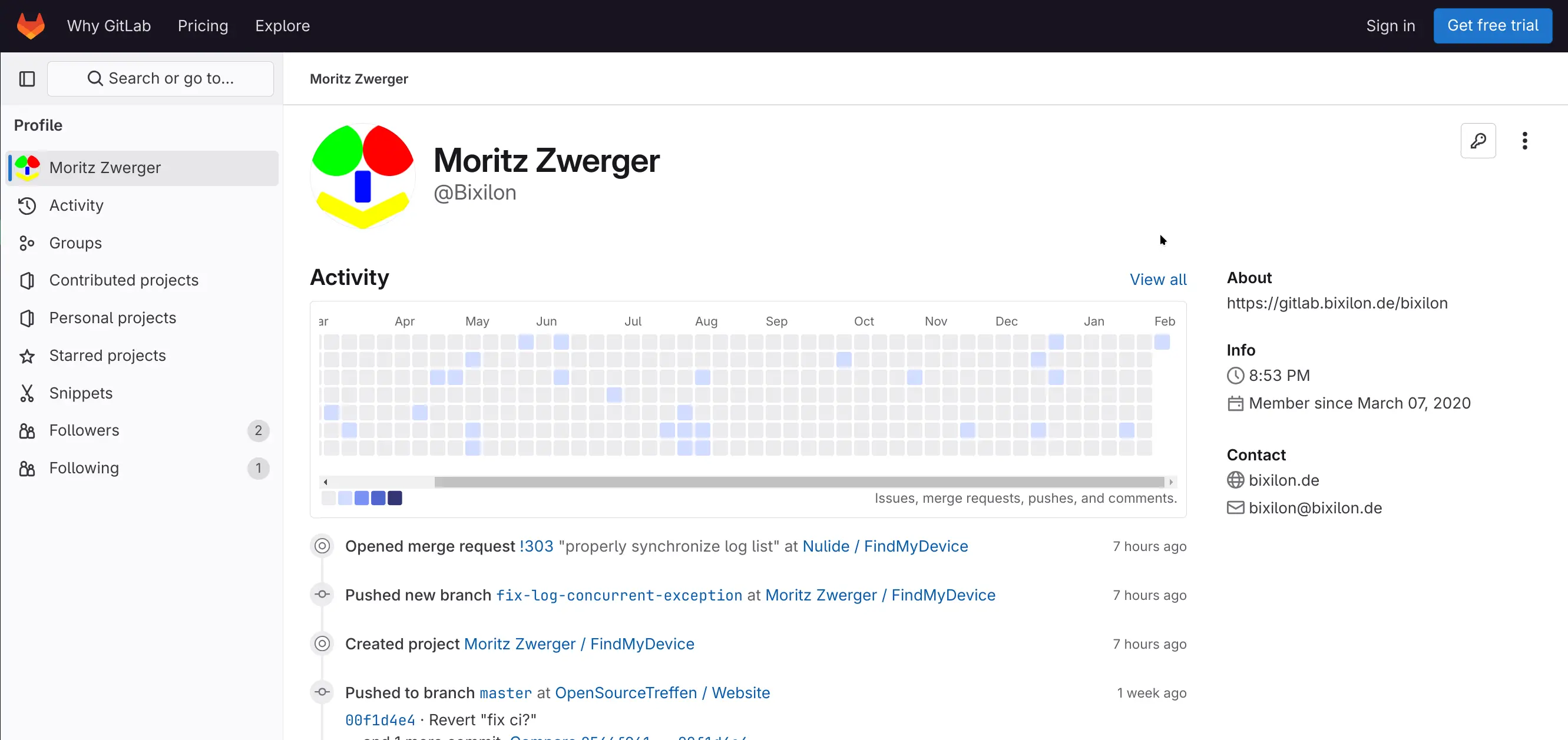Click the contribution calendar horizontal scrollbar thumb
Viewport: 1568px width, 740px height.
click(799, 482)
